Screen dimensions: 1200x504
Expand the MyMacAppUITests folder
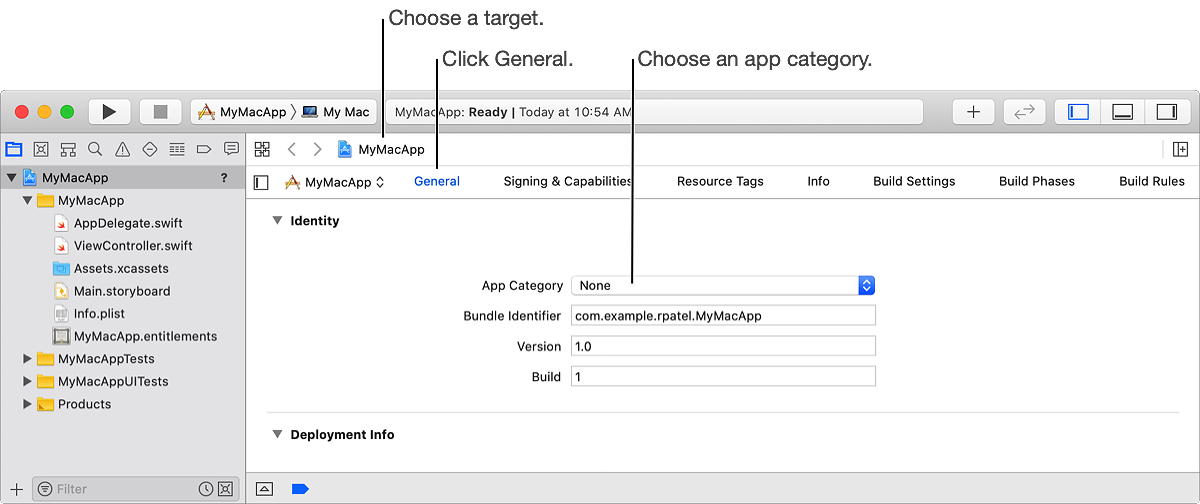[27, 382]
